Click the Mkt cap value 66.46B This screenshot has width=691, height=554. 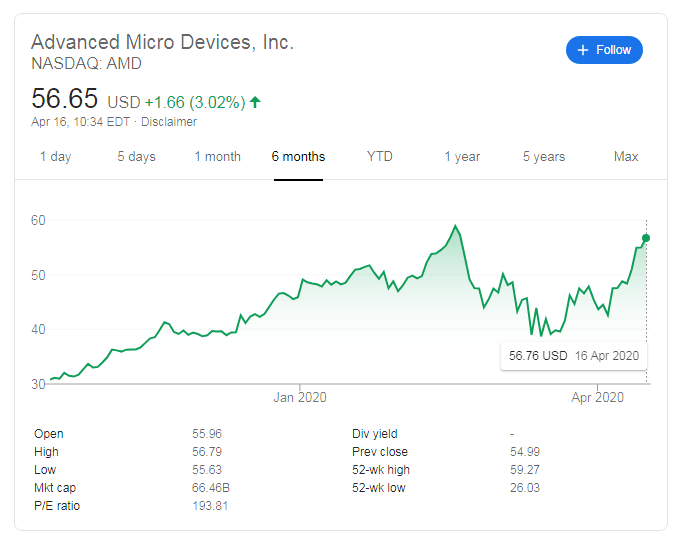pos(209,488)
